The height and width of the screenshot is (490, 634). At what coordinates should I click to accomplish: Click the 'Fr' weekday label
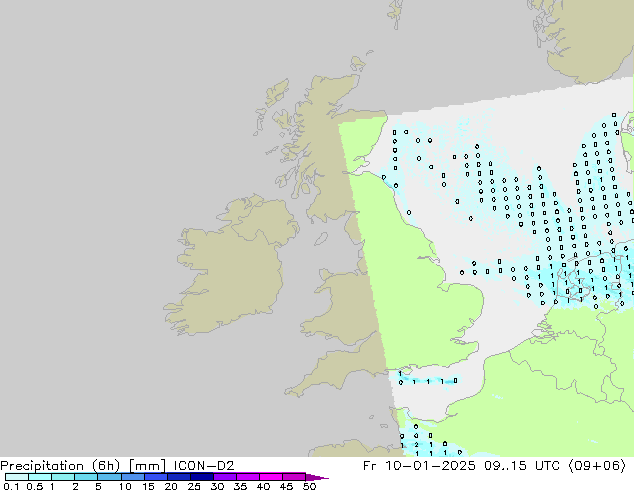coord(369,466)
